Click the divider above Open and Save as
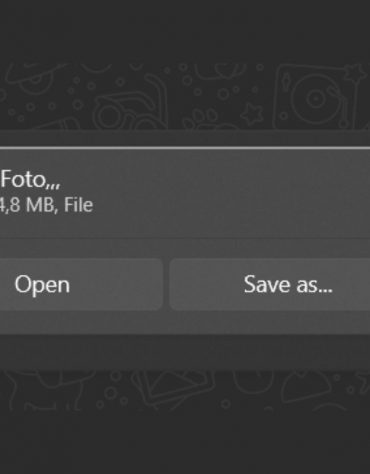 (x=185, y=238)
